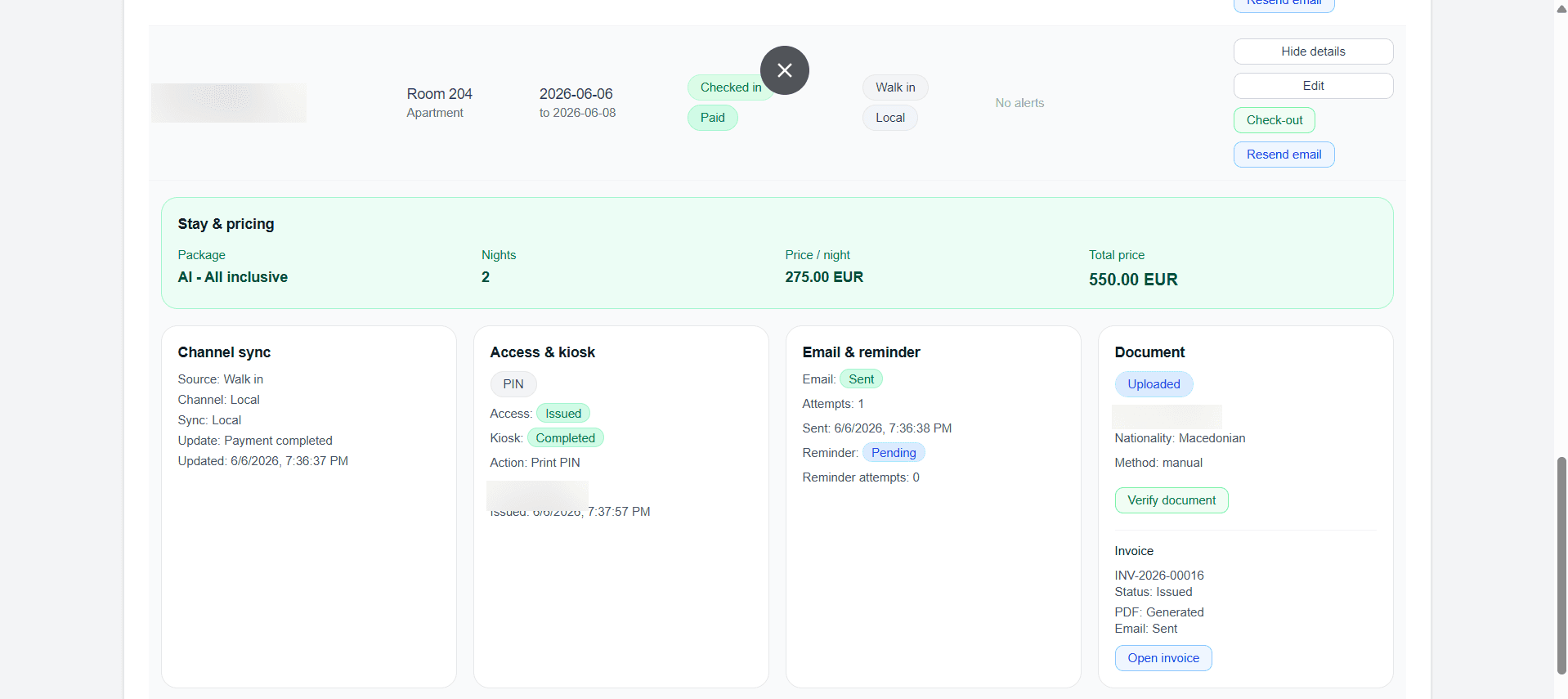1568x699 pixels.
Task: Click the Walk in source tag
Action: click(895, 87)
